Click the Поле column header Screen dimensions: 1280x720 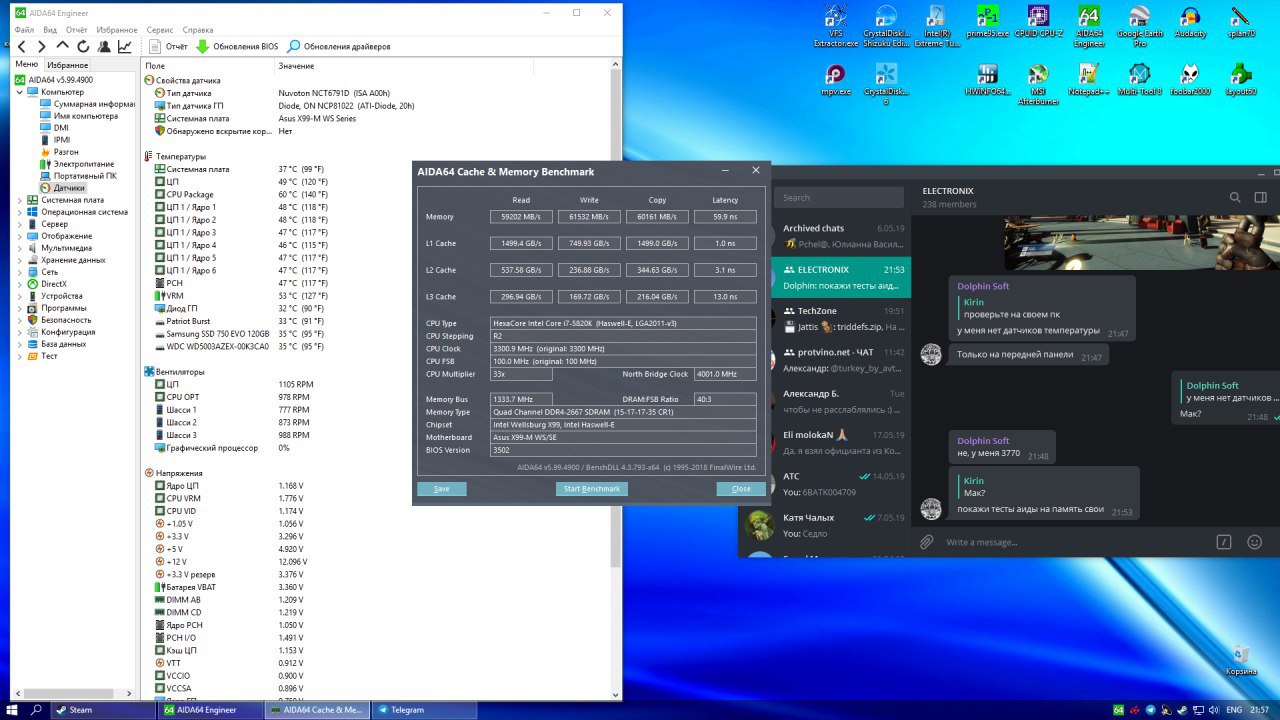point(207,65)
